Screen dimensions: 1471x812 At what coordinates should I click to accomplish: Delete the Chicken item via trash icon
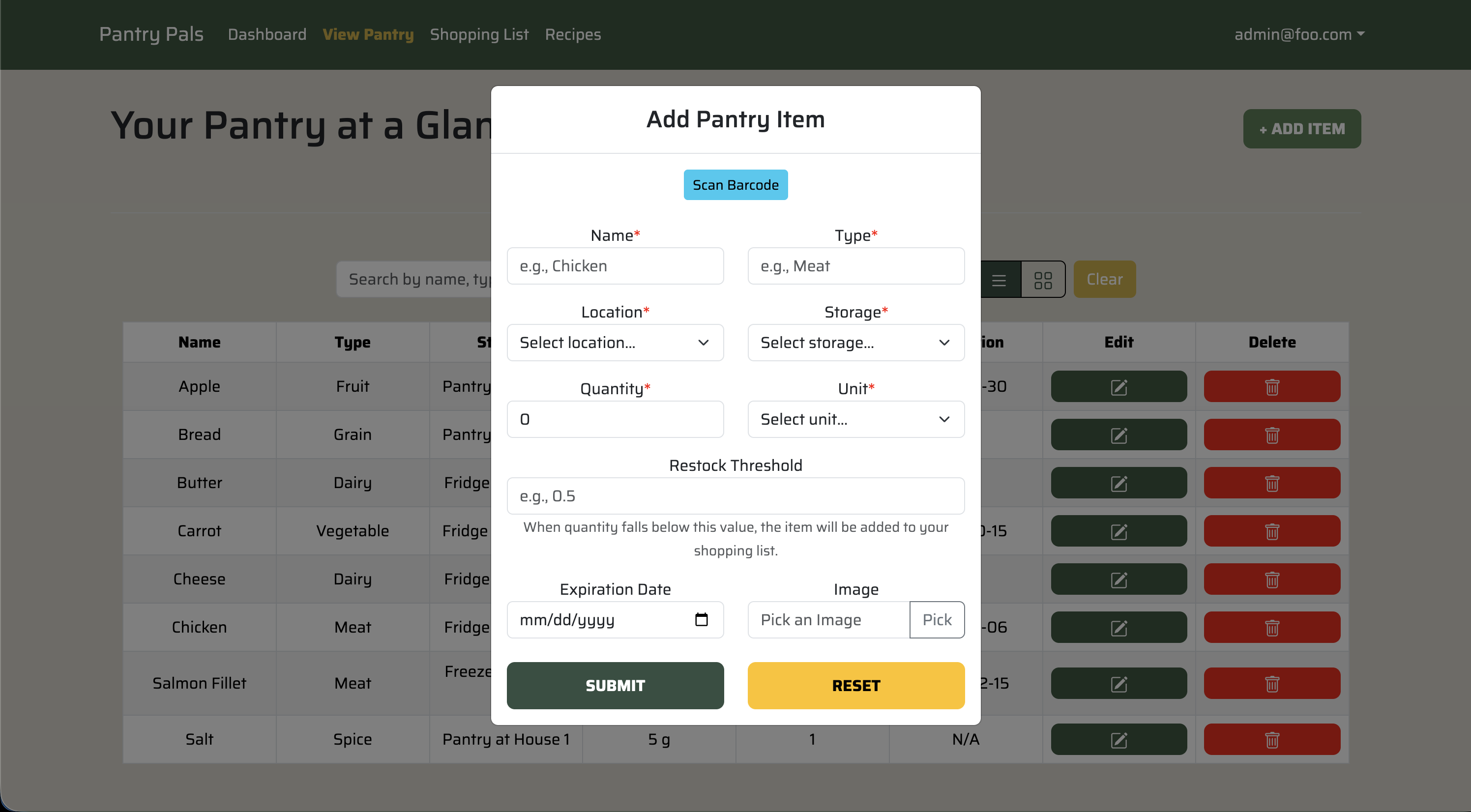[1271, 628]
